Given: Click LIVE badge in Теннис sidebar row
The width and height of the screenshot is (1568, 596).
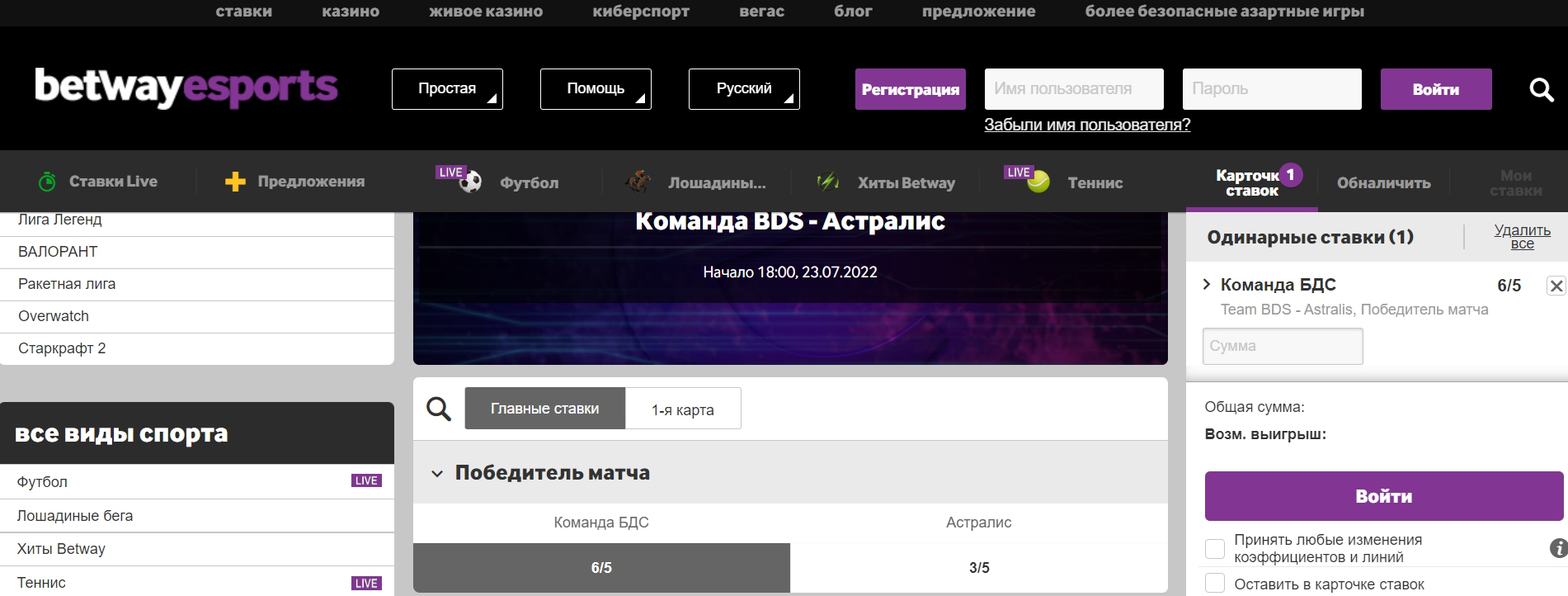Looking at the screenshot, I should coord(366,583).
